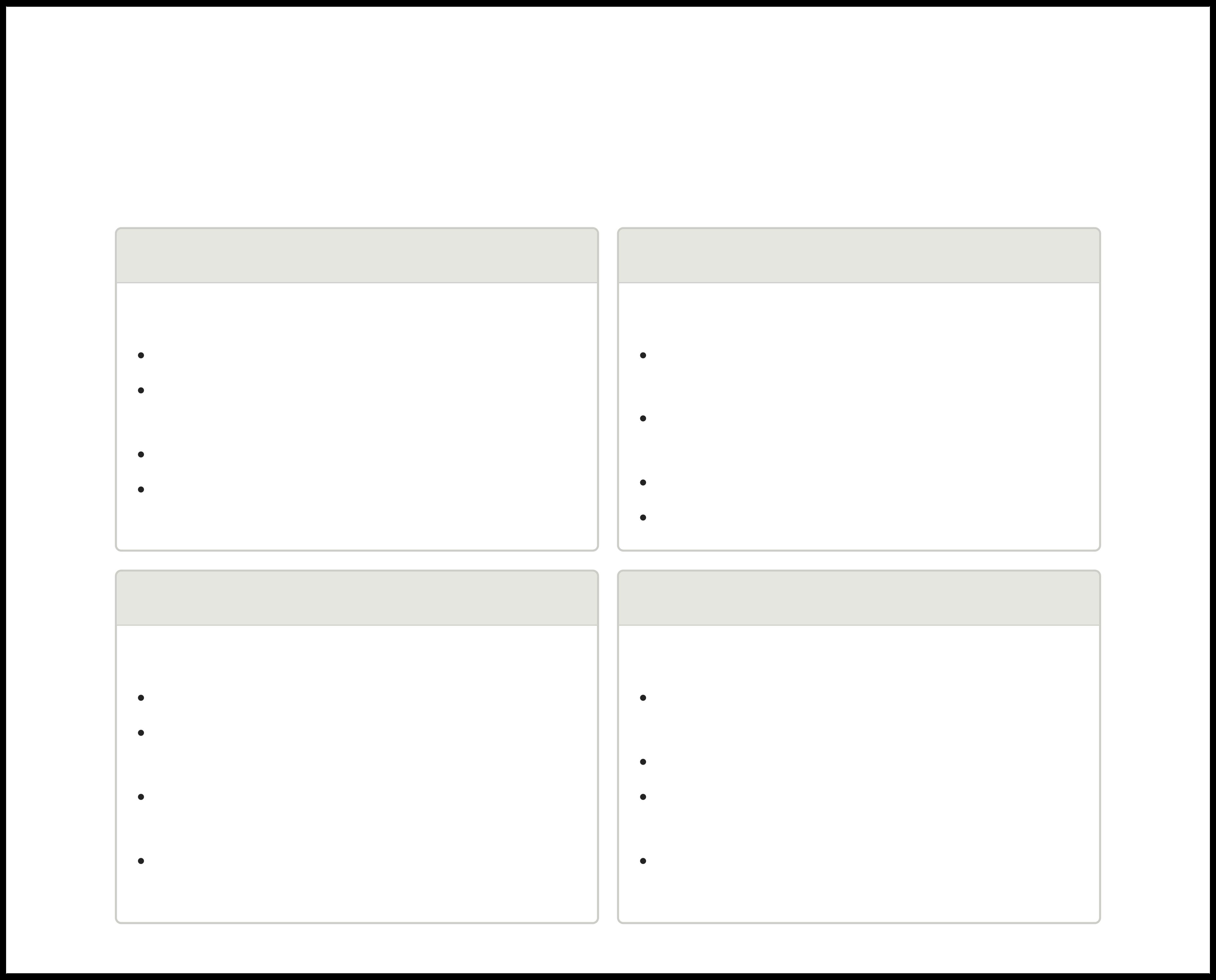Select third bullet in bottom-left card
The width and height of the screenshot is (1216, 980).
click(141, 797)
